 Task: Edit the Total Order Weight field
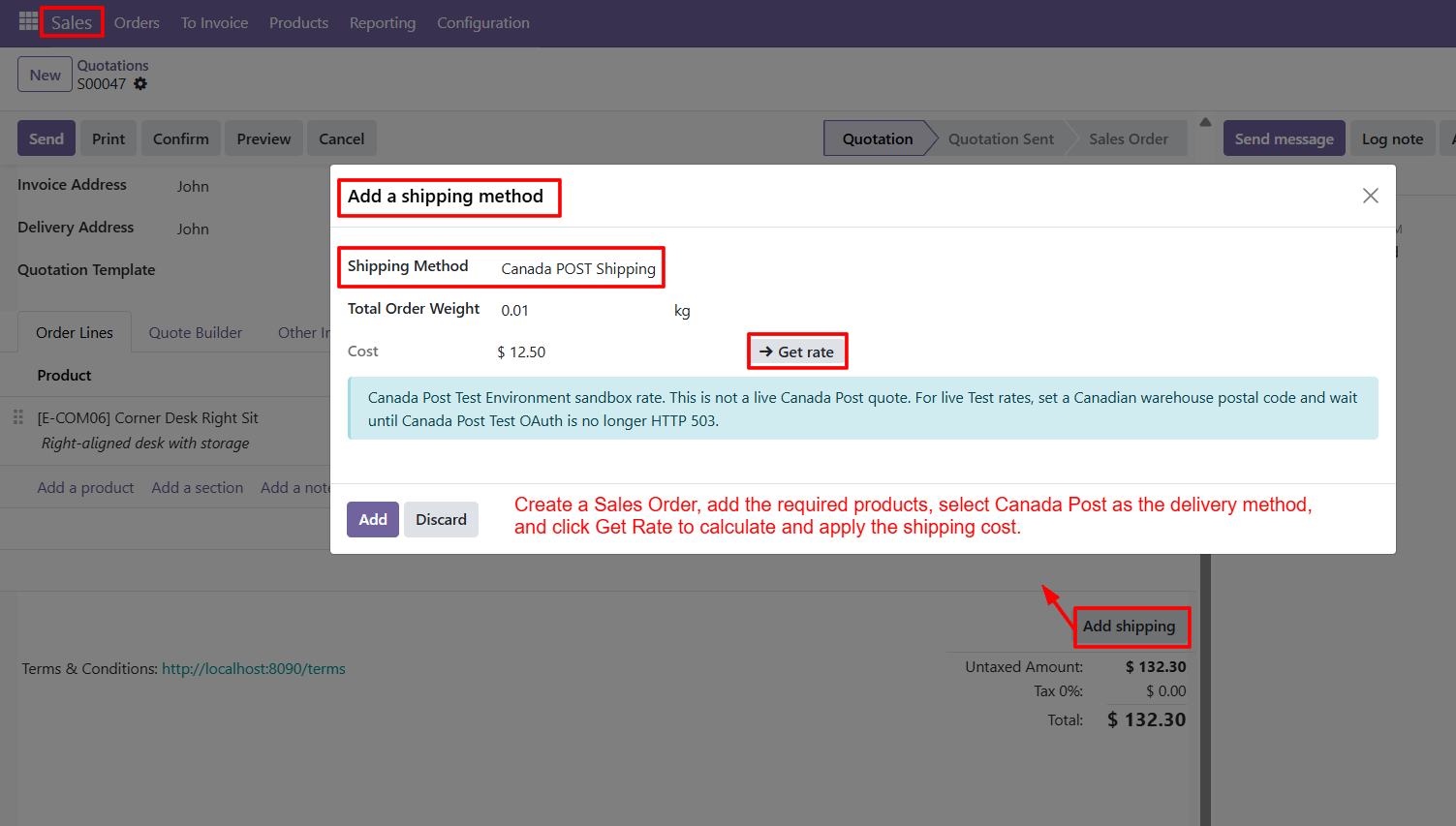coord(579,310)
